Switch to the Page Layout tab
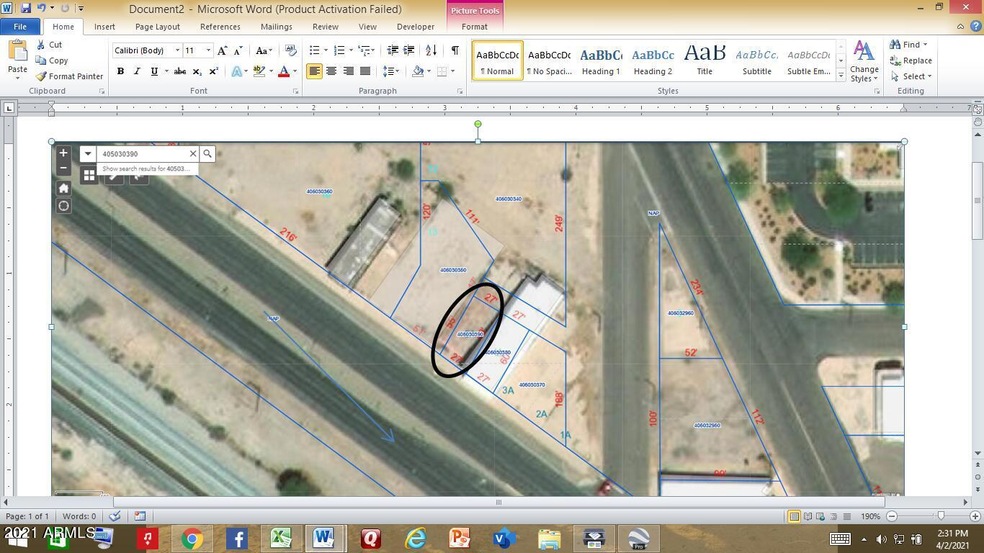The image size is (984, 553). pos(158,27)
